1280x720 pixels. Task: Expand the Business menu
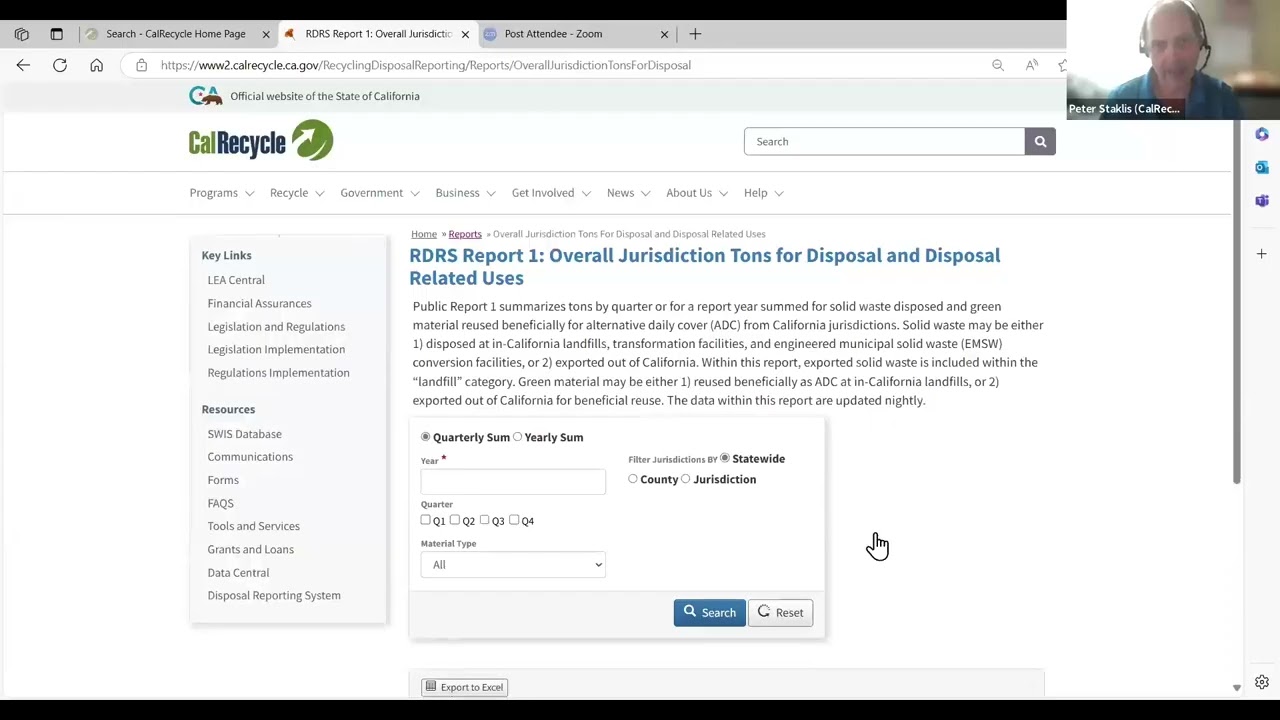466,193
